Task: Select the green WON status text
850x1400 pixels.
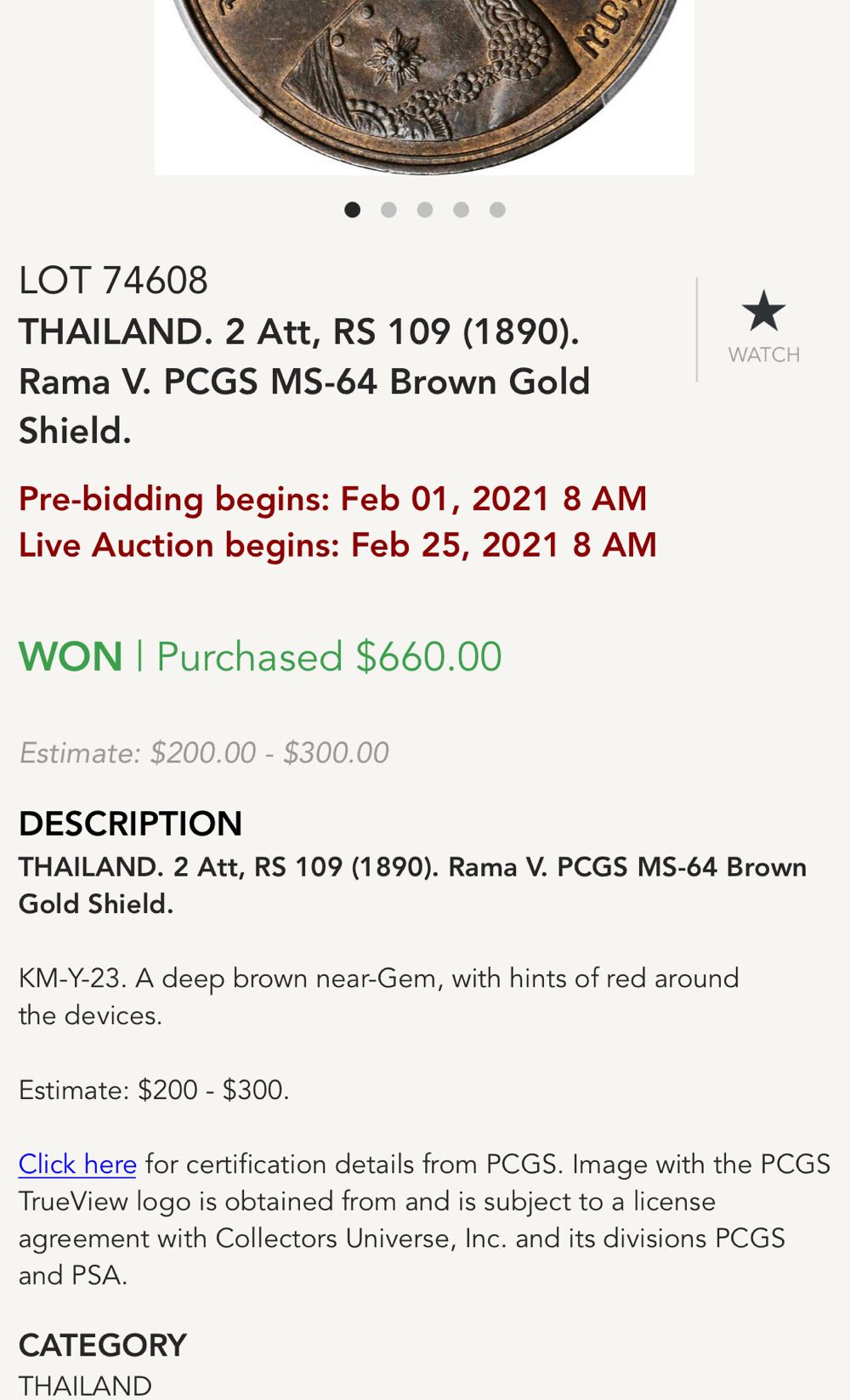Action: pyautogui.click(x=71, y=657)
